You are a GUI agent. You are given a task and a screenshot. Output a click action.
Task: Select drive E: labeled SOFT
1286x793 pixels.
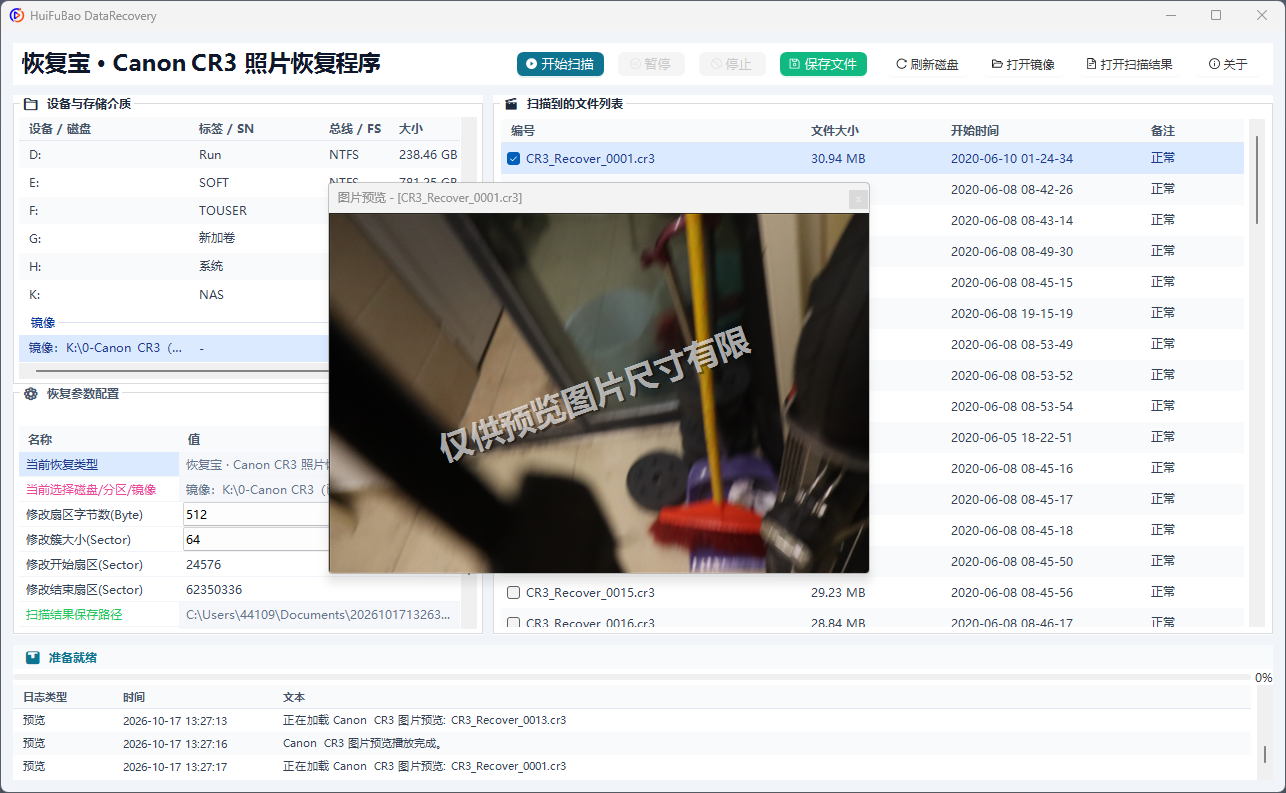pos(240,183)
